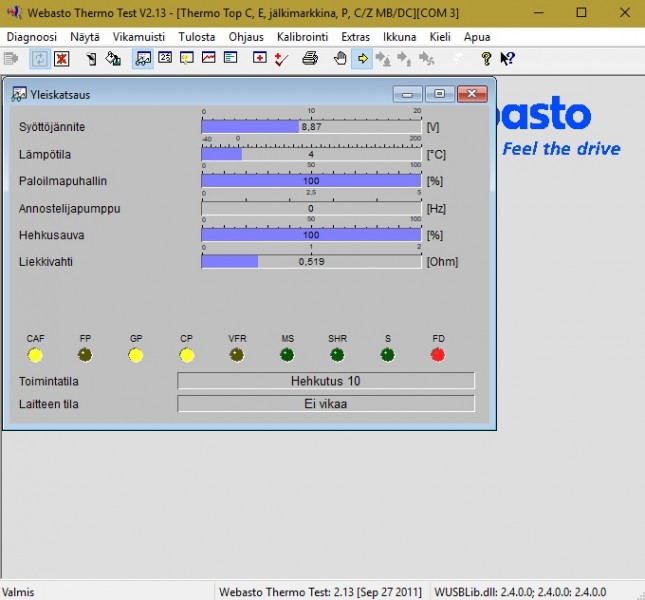Expand the Ohjaus menu
The image size is (645, 600).
point(246,36)
